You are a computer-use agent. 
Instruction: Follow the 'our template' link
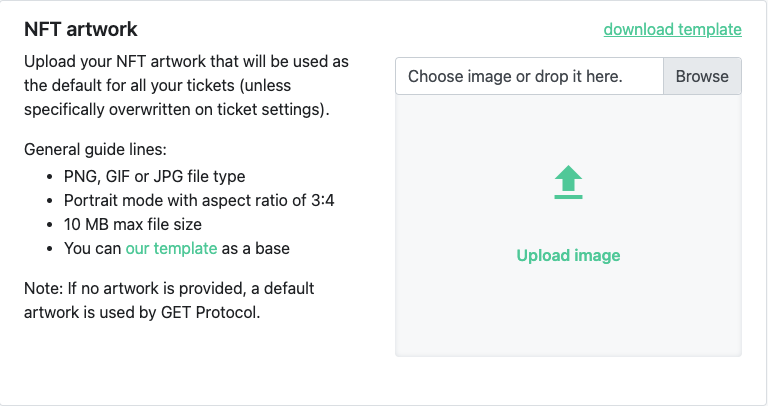[x=171, y=248]
